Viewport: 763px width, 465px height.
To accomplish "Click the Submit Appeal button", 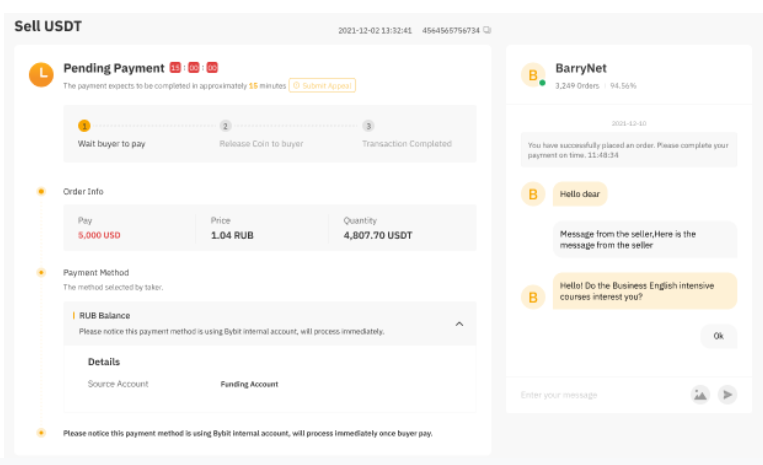I will click(322, 86).
